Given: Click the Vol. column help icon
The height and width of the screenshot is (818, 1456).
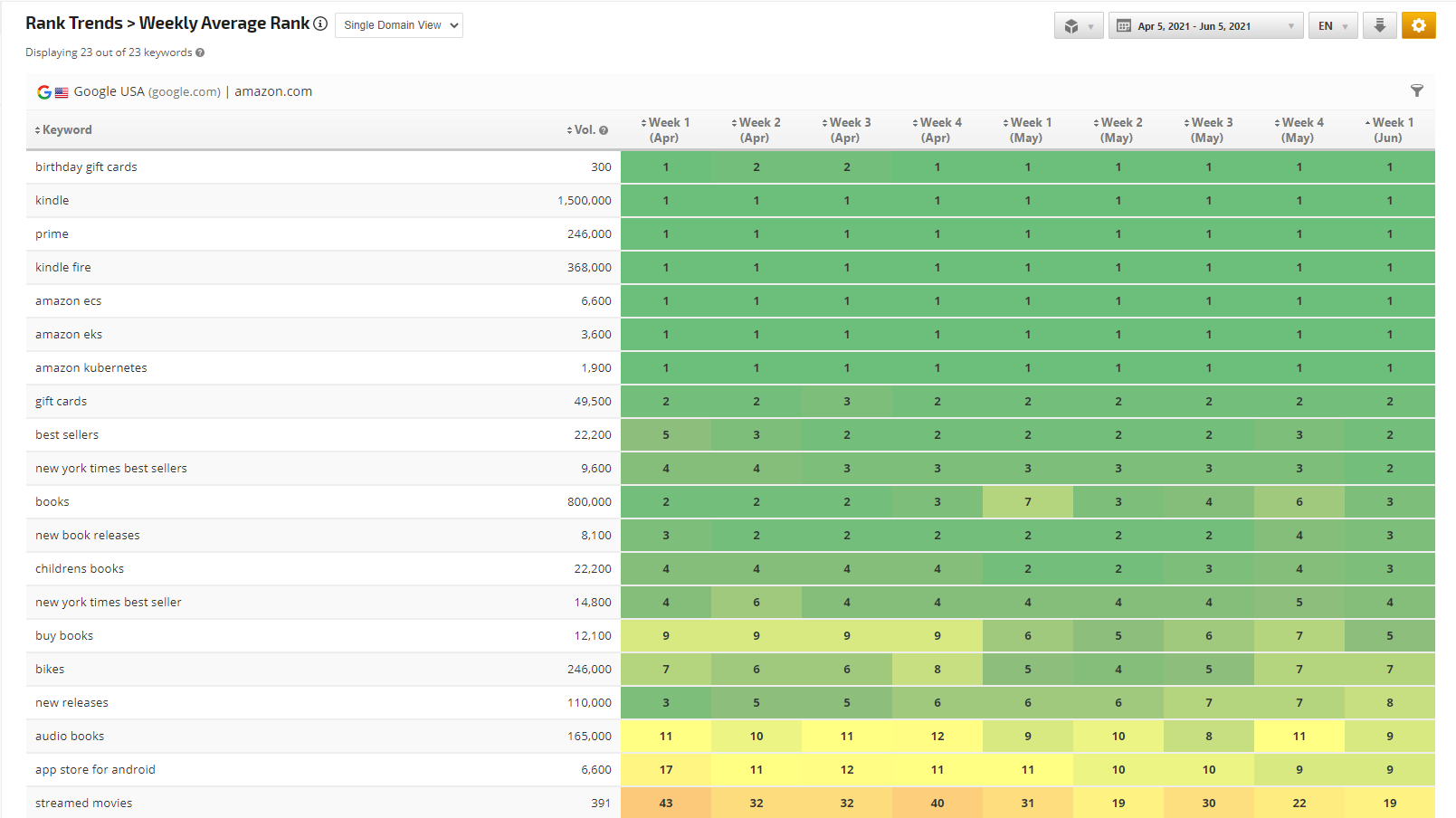Looking at the screenshot, I should click(x=604, y=130).
